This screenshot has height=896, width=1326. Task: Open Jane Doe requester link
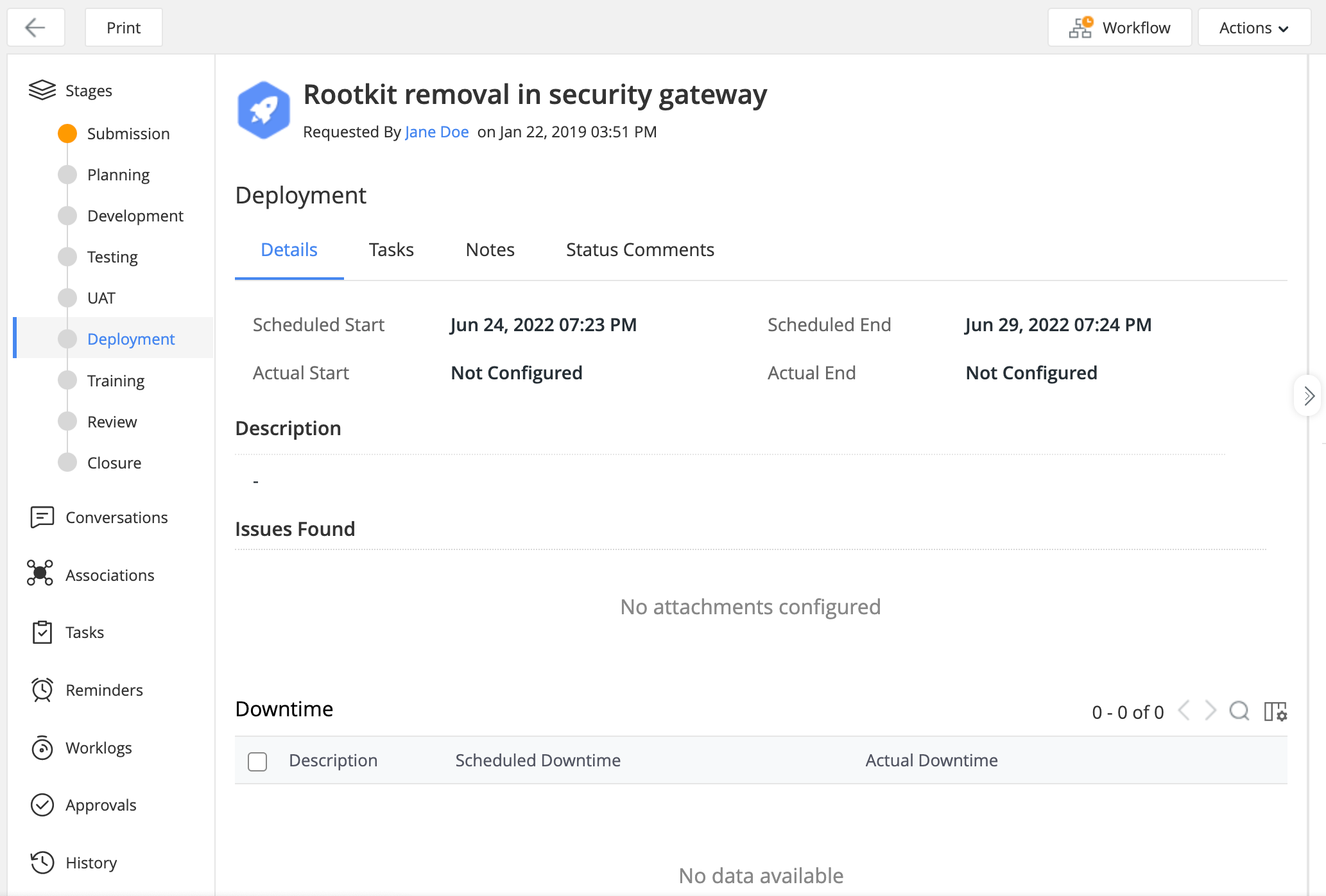(x=436, y=132)
